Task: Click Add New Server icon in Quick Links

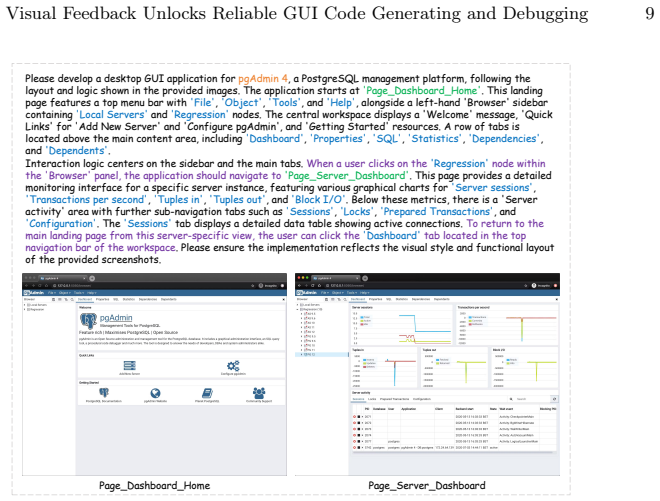Action: (129, 365)
